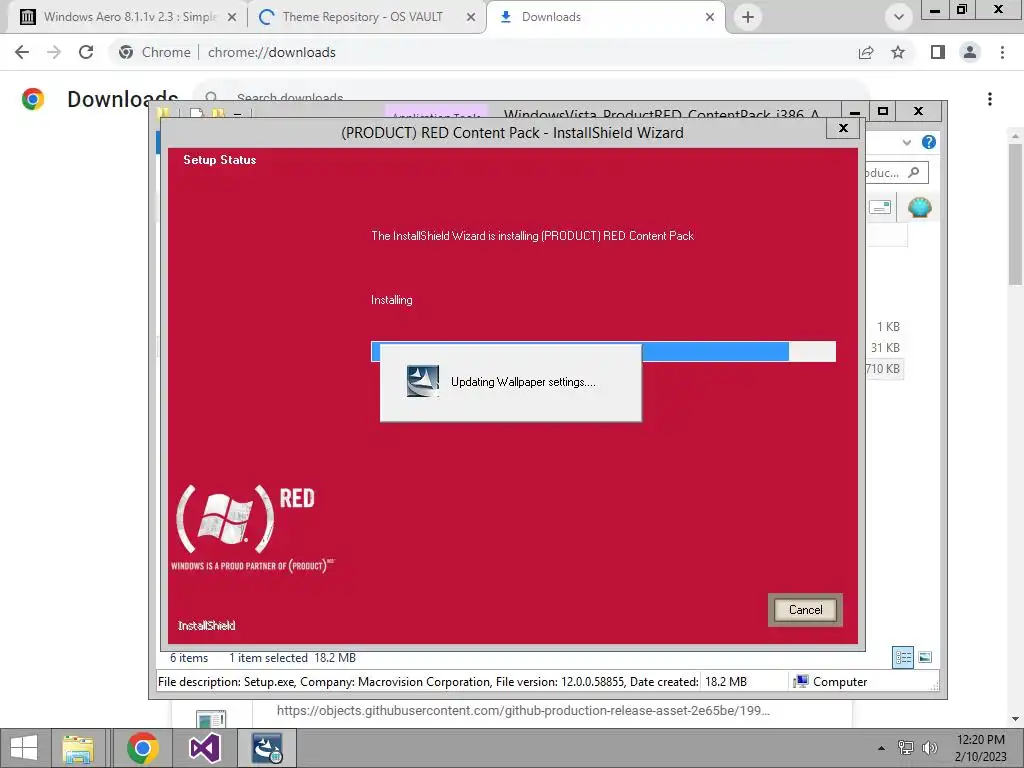
Task: Reload the Chrome page
Action: point(86,52)
